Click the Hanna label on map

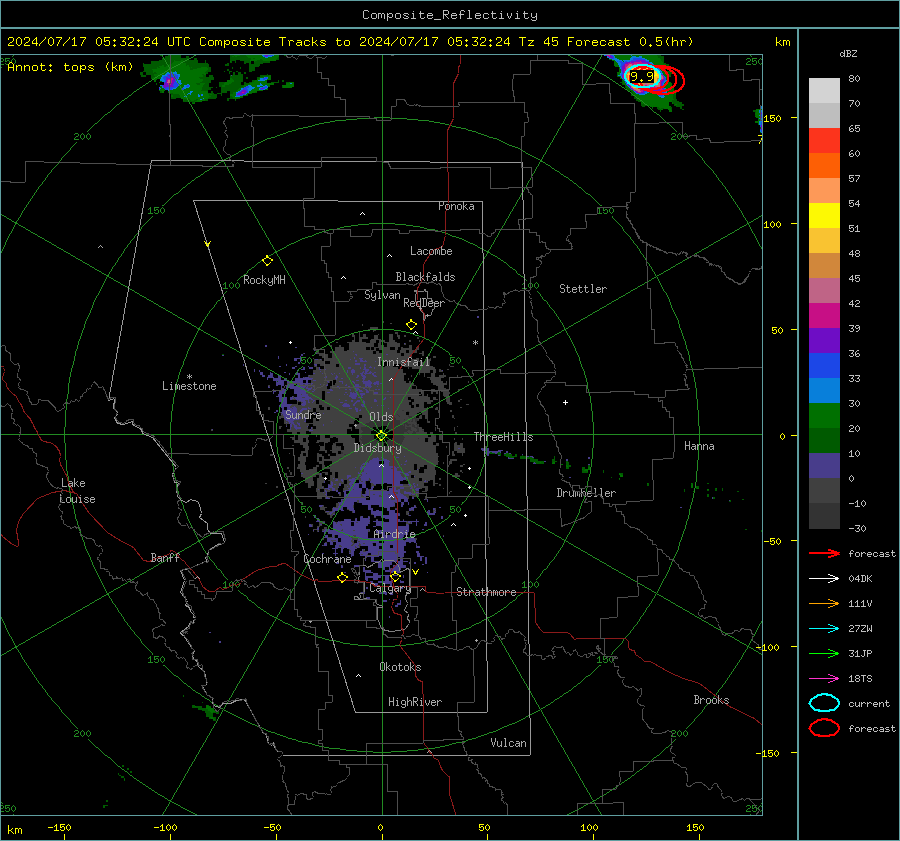pyautogui.click(x=699, y=446)
